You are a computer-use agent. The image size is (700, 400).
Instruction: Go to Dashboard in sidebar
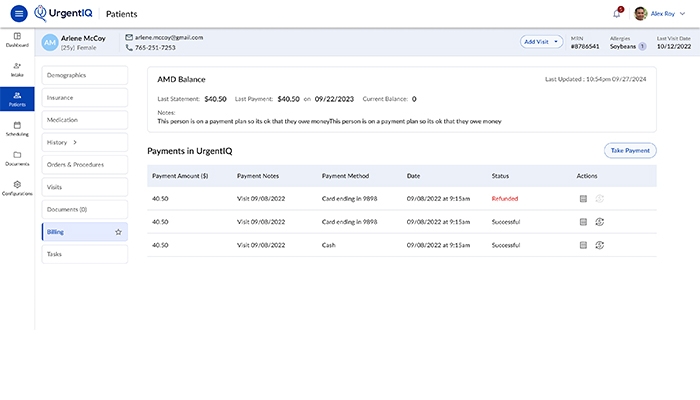tap(17, 40)
